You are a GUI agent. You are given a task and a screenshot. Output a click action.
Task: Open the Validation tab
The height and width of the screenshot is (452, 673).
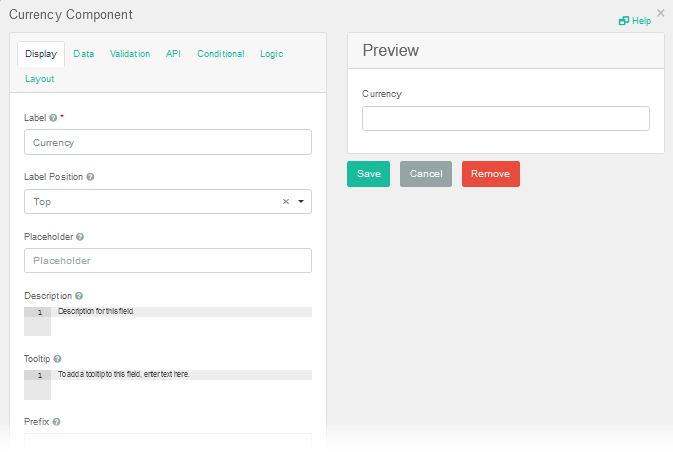coord(130,54)
